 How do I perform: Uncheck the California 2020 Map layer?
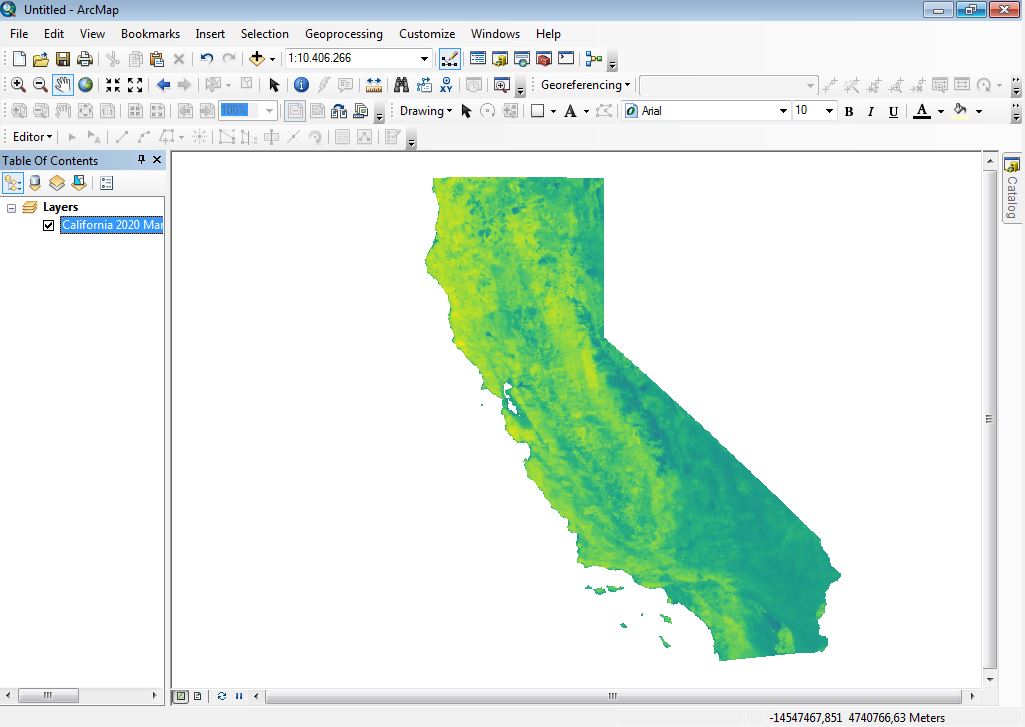tap(47, 225)
